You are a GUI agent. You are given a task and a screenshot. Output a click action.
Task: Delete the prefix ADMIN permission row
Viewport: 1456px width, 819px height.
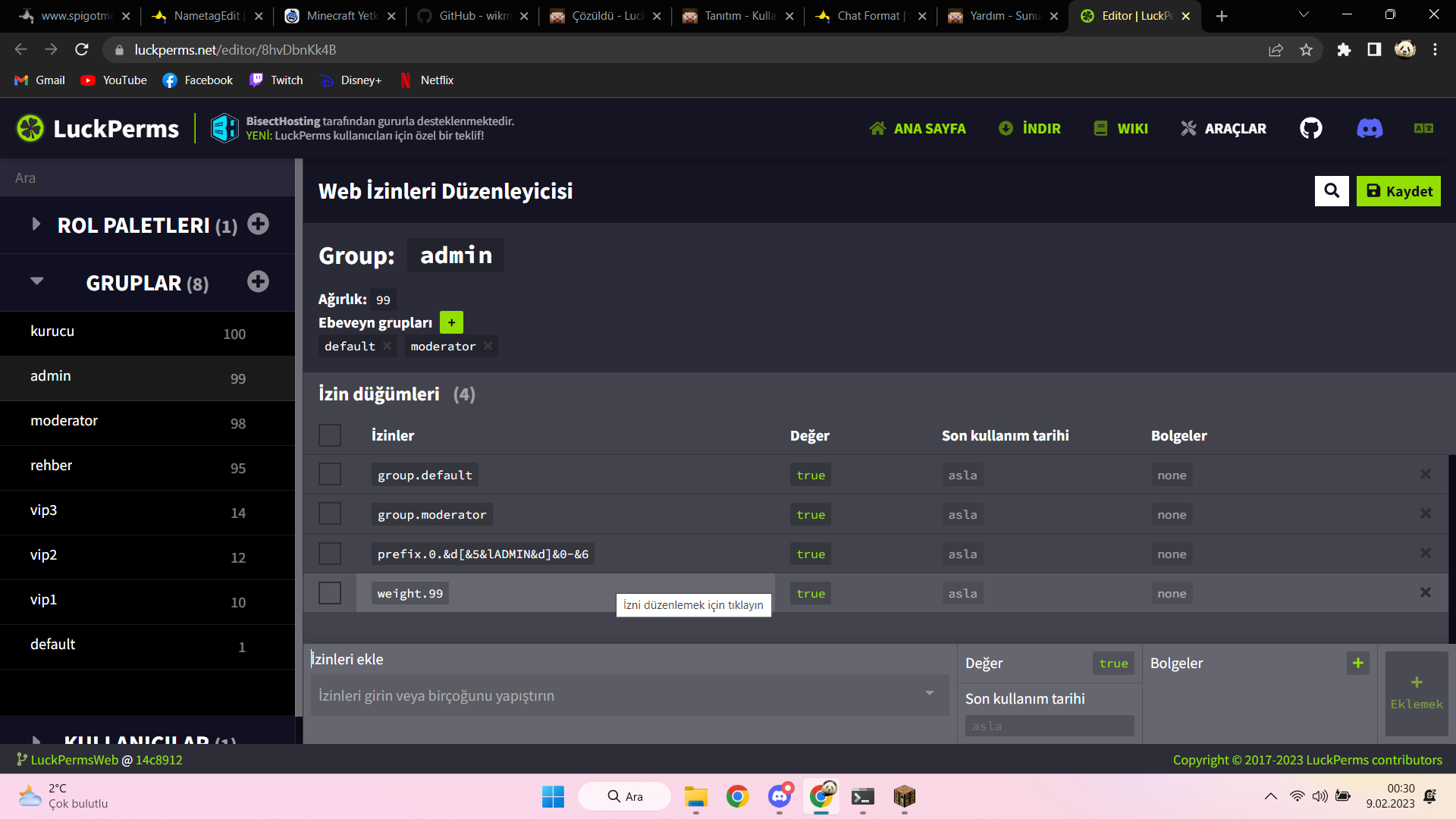tap(1426, 553)
